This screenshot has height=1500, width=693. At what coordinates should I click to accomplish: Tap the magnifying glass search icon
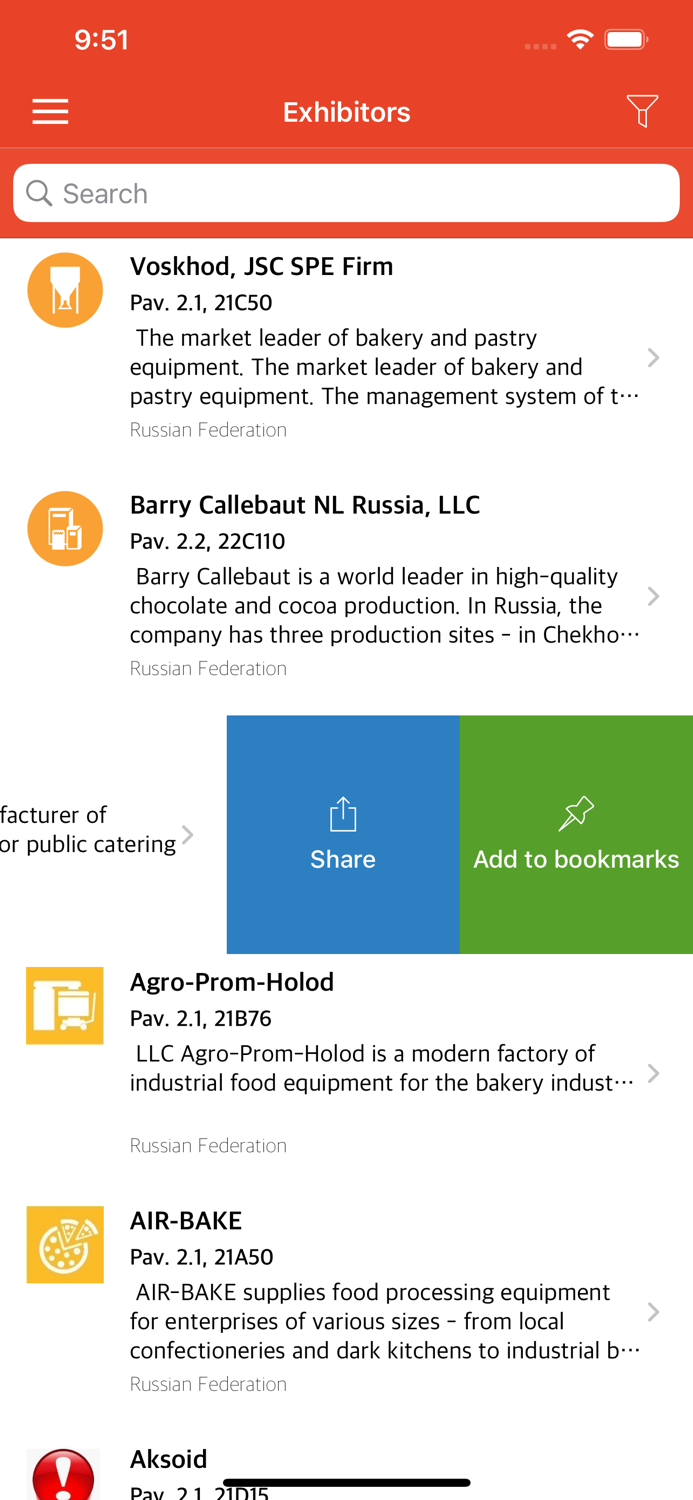[39, 193]
